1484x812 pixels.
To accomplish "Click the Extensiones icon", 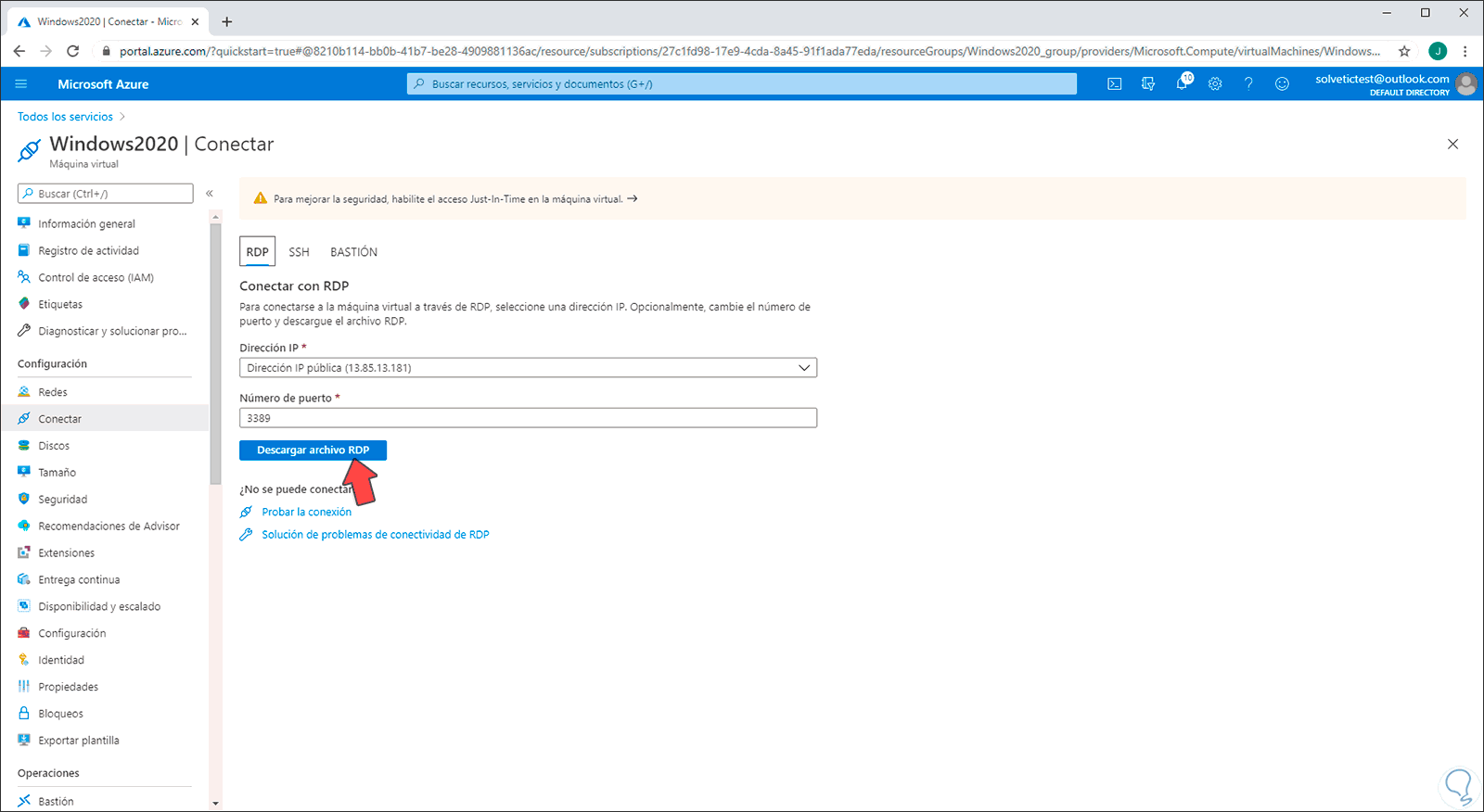I will (x=24, y=553).
